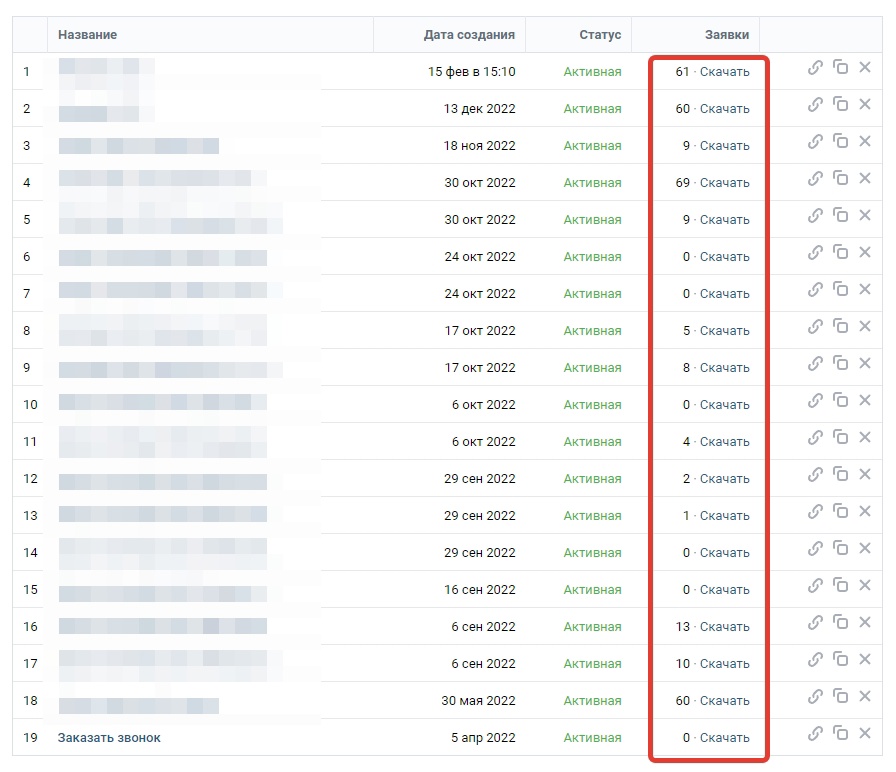Click Скачать for Заказать звонок form
Viewport: 896px width, 772px height.
(x=725, y=738)
